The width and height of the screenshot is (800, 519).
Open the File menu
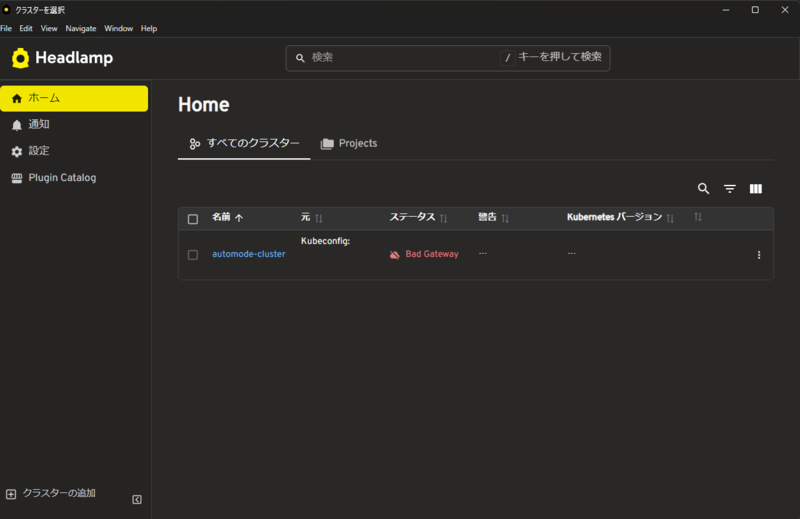pos(6,29)
